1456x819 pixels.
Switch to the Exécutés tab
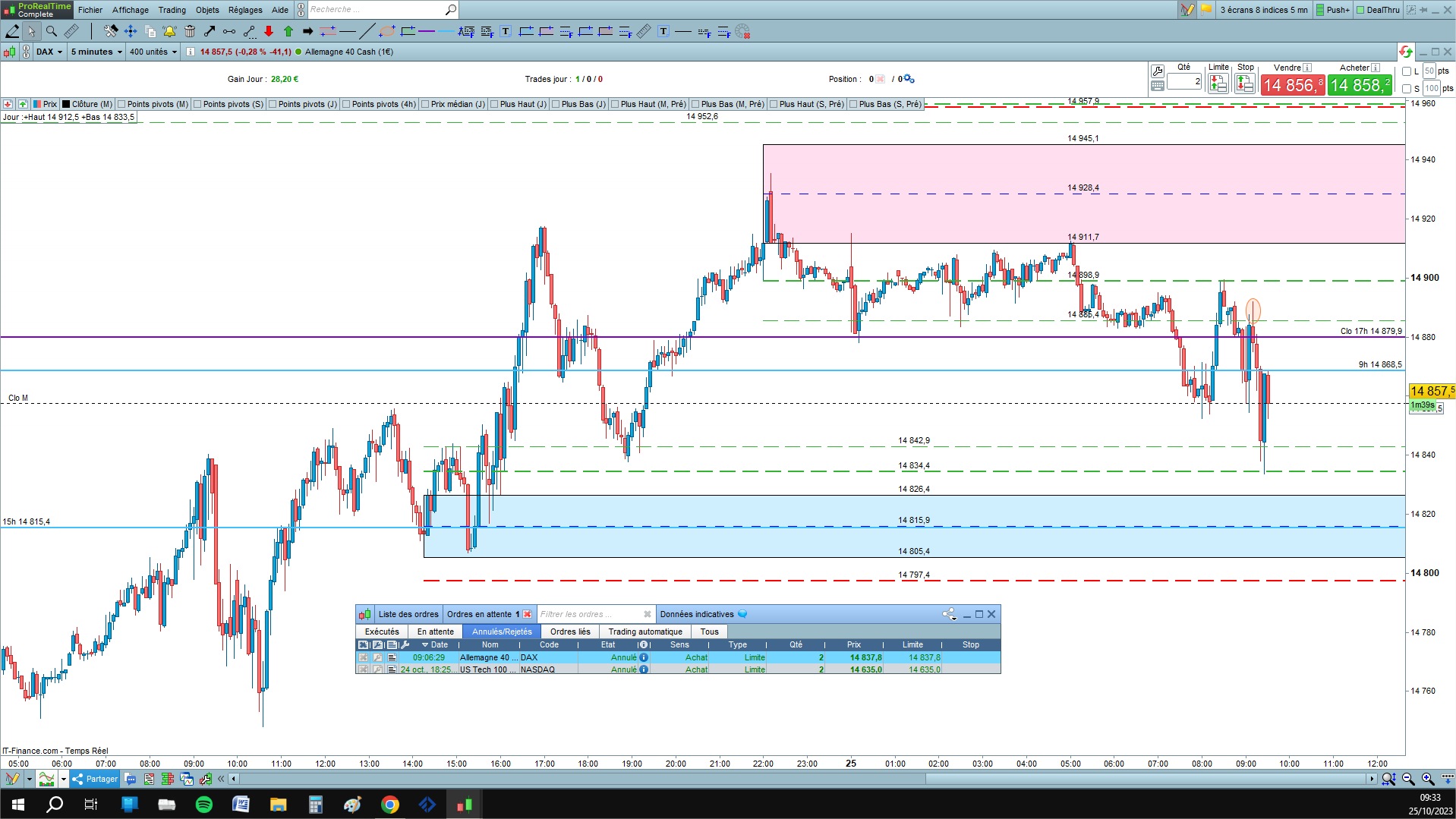coord(382,632)
